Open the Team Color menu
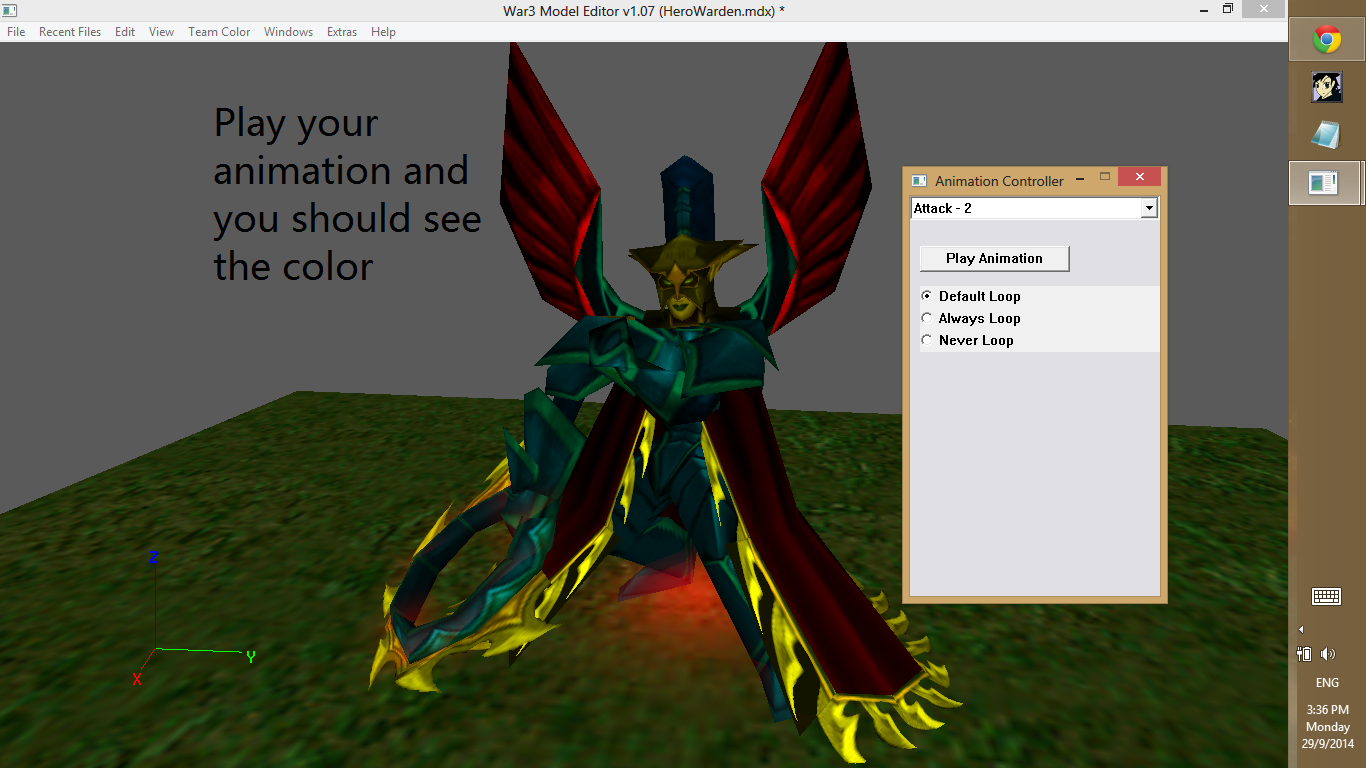The width and height of the screenshot is (1366, 768). click(x=219, y=32)
